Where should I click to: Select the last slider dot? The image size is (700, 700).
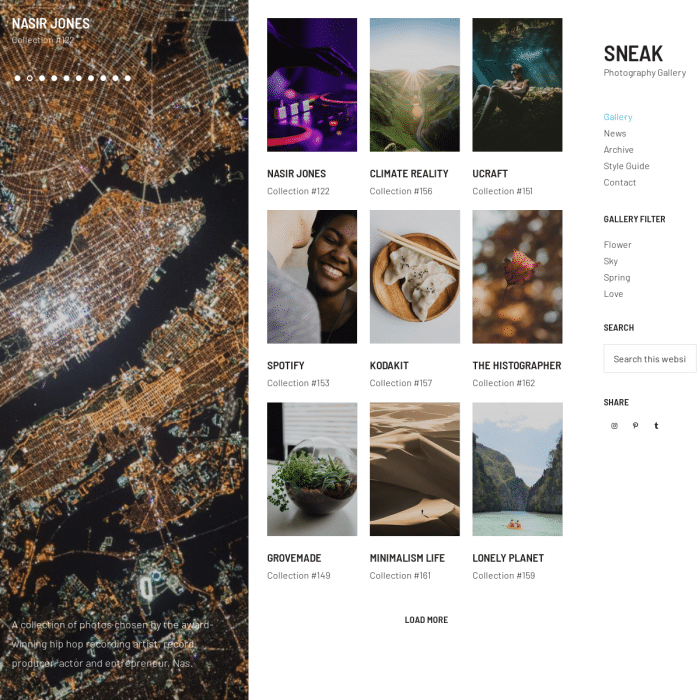(x=128, y=78)
